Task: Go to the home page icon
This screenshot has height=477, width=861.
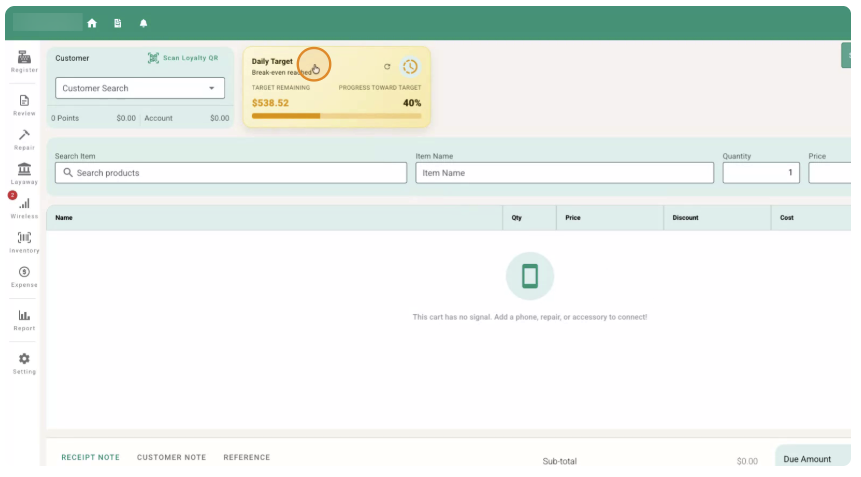Action: pyautogui.click(x=92, y=23)
